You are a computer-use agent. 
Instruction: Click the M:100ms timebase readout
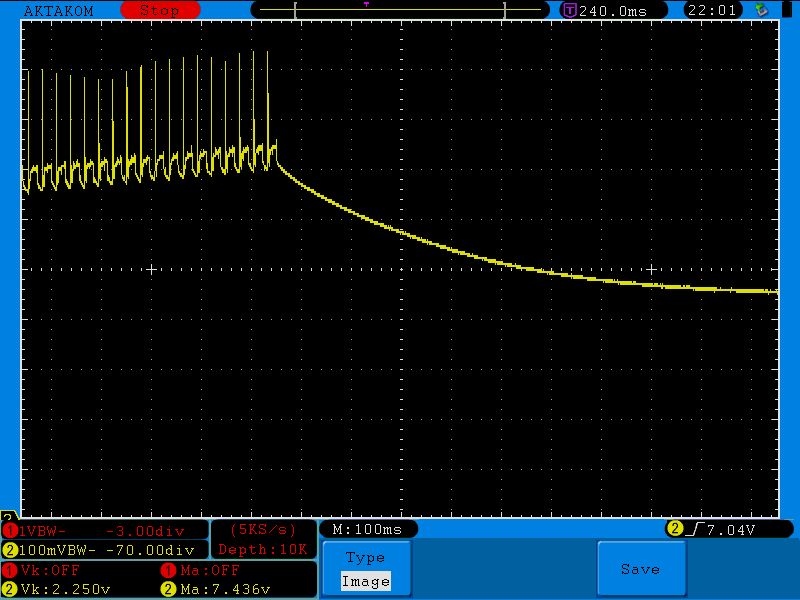click(367, 529)
